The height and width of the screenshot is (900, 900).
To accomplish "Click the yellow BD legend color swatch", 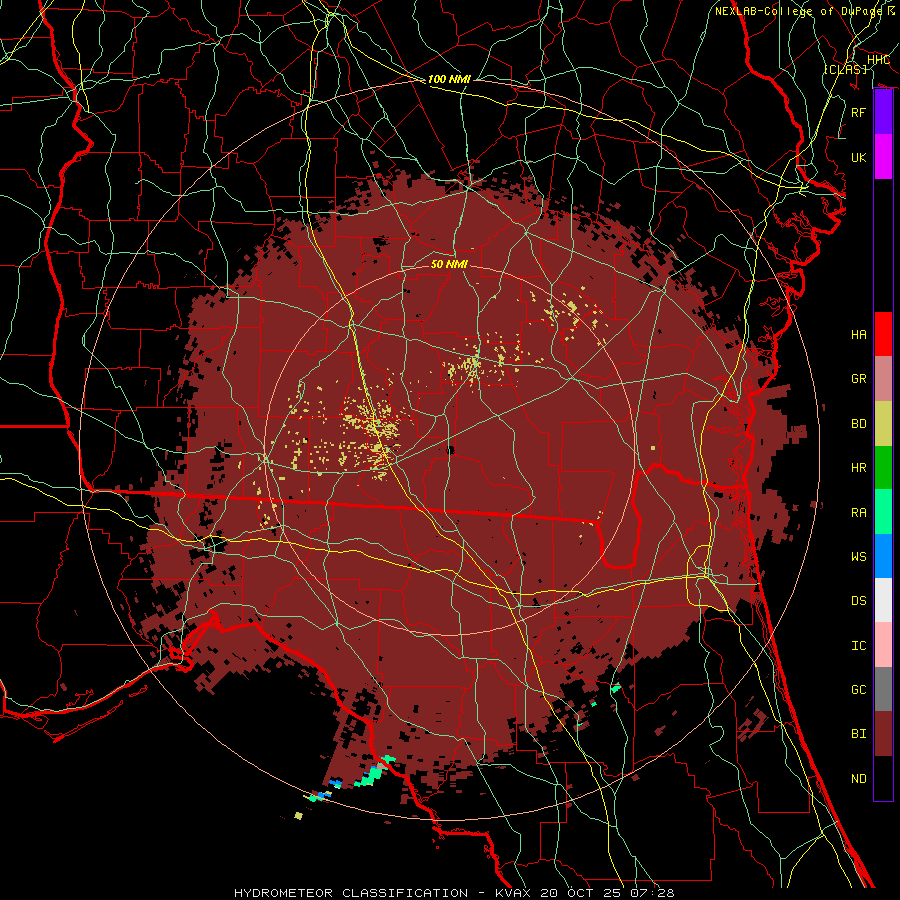I will pos(883,424).
